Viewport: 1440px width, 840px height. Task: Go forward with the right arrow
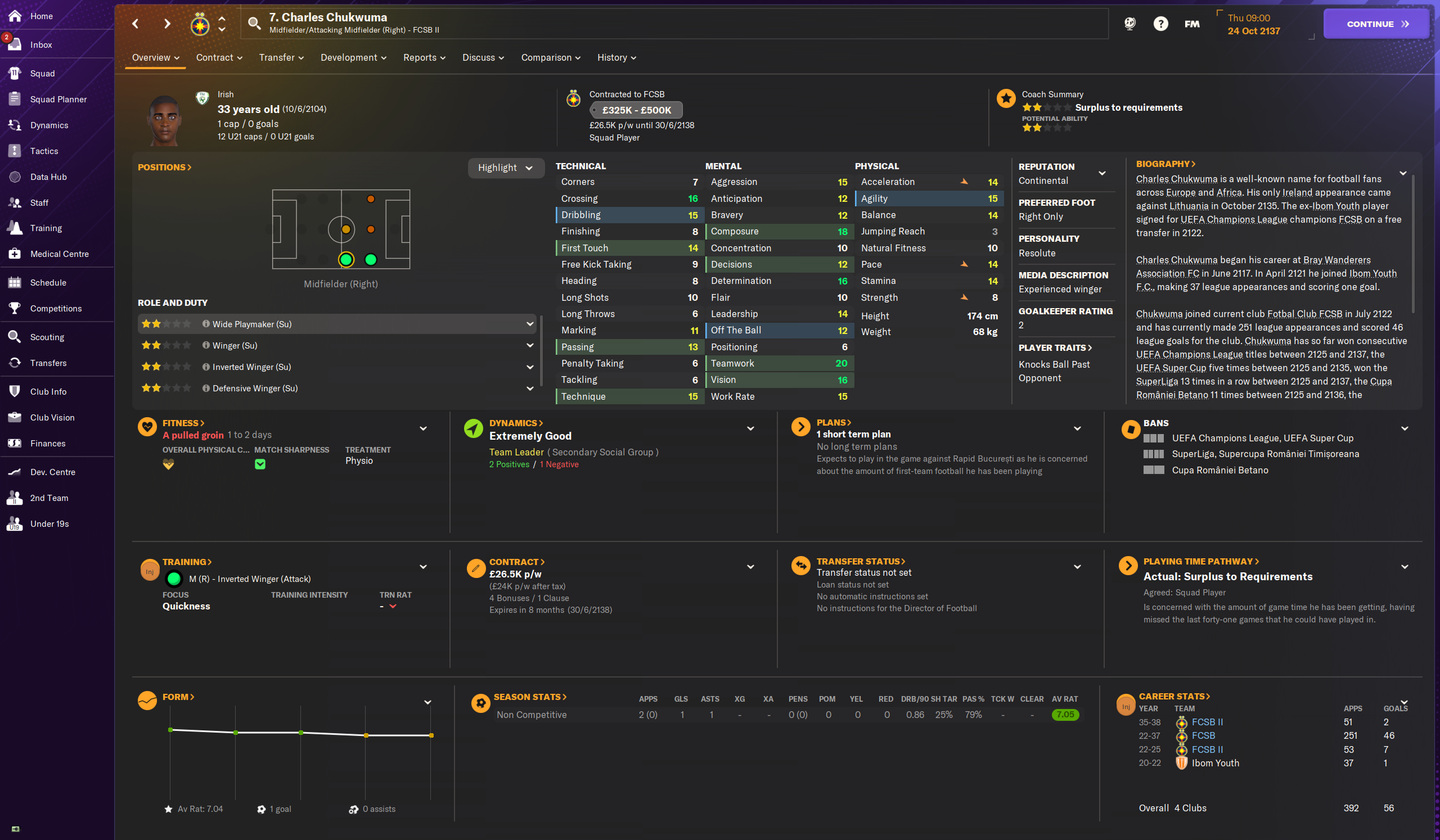coord(167,24)
